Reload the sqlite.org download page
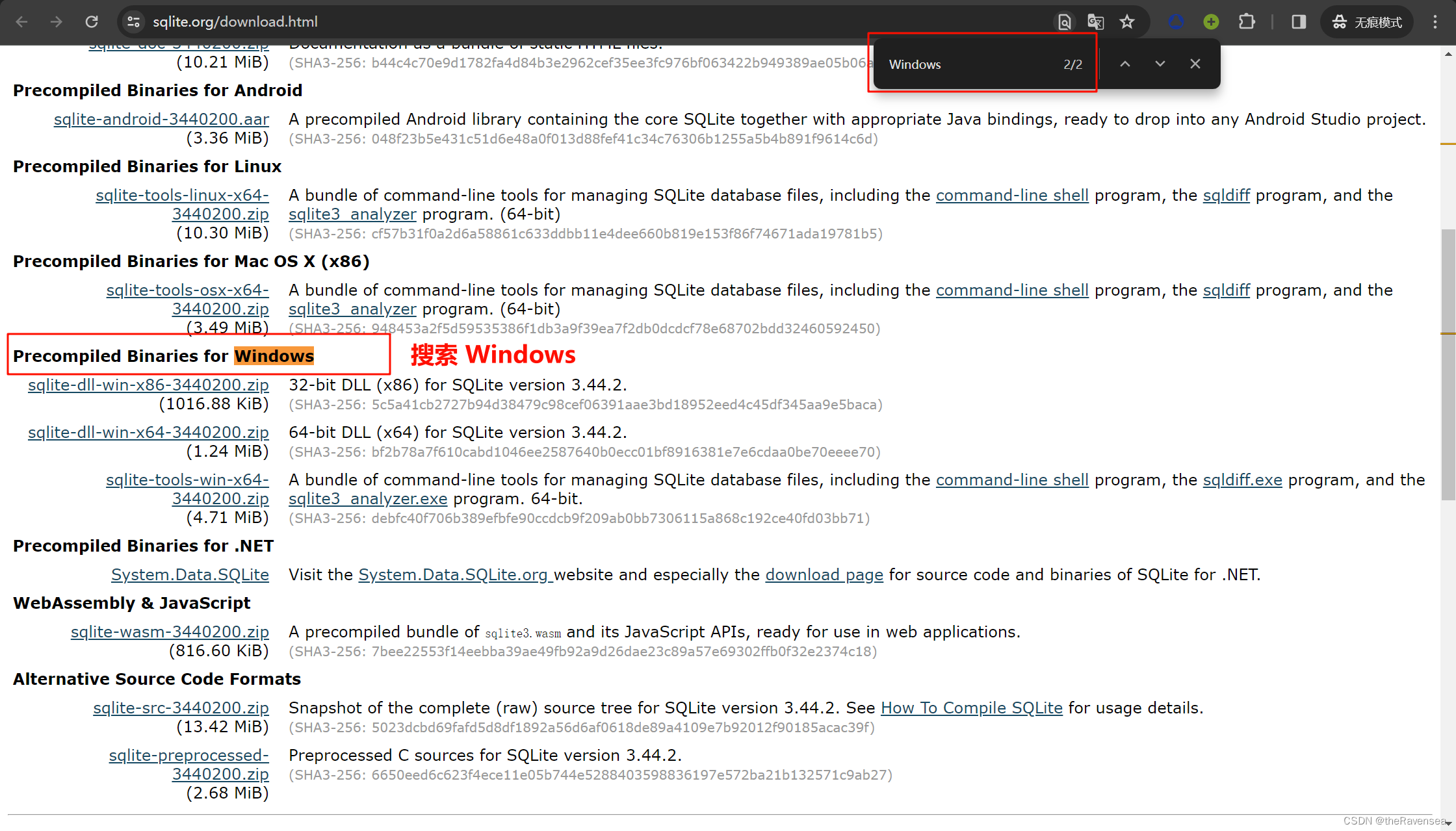 (92, 21)
